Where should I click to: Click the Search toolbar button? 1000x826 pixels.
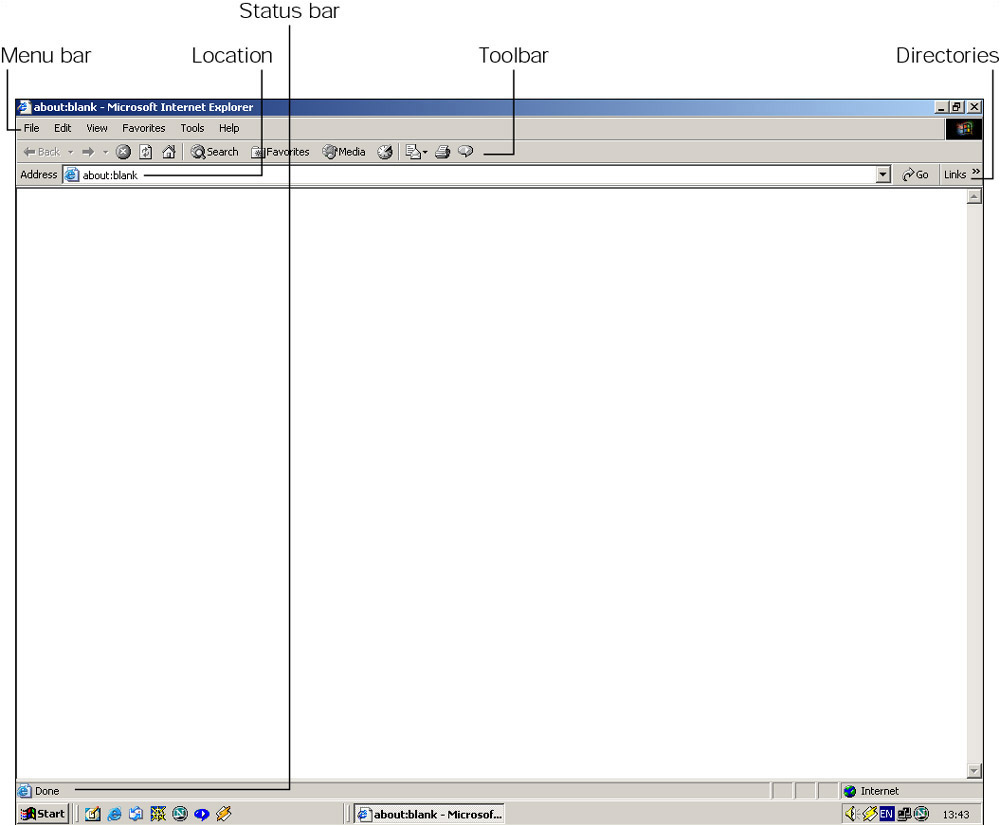(x=215, y=152)
